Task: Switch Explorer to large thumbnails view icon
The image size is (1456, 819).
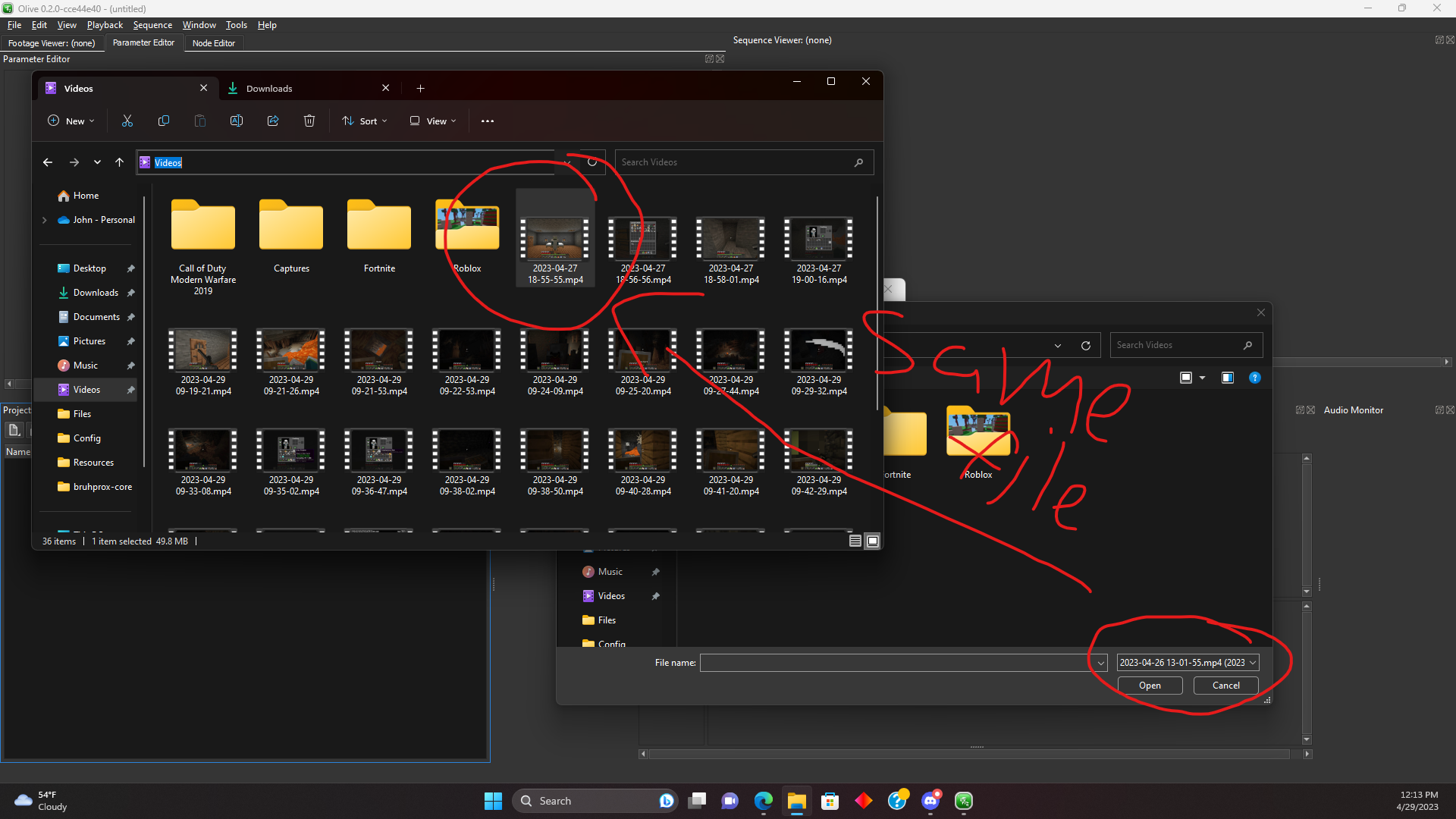Action: pos(873,541)
